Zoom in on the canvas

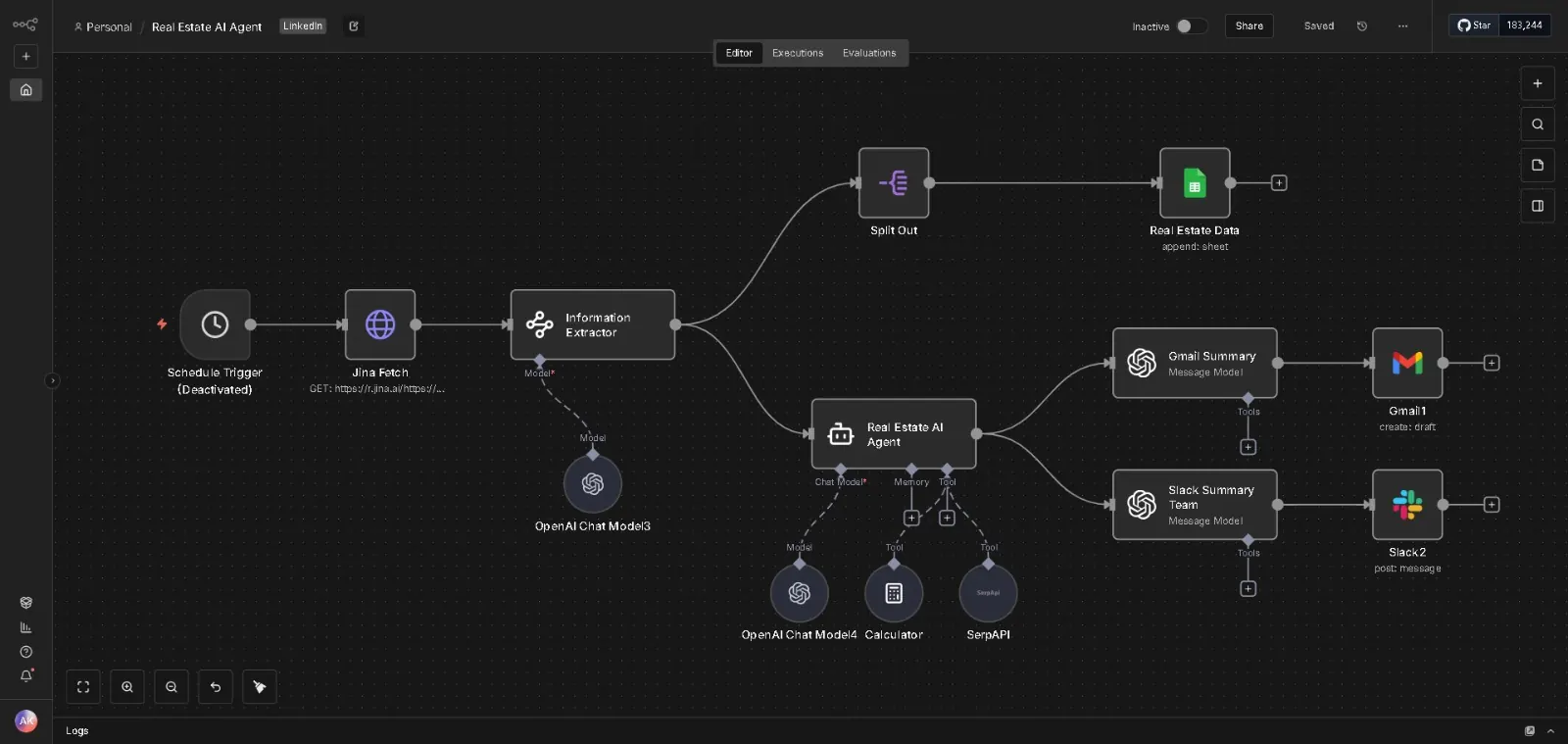click(127, 687)
